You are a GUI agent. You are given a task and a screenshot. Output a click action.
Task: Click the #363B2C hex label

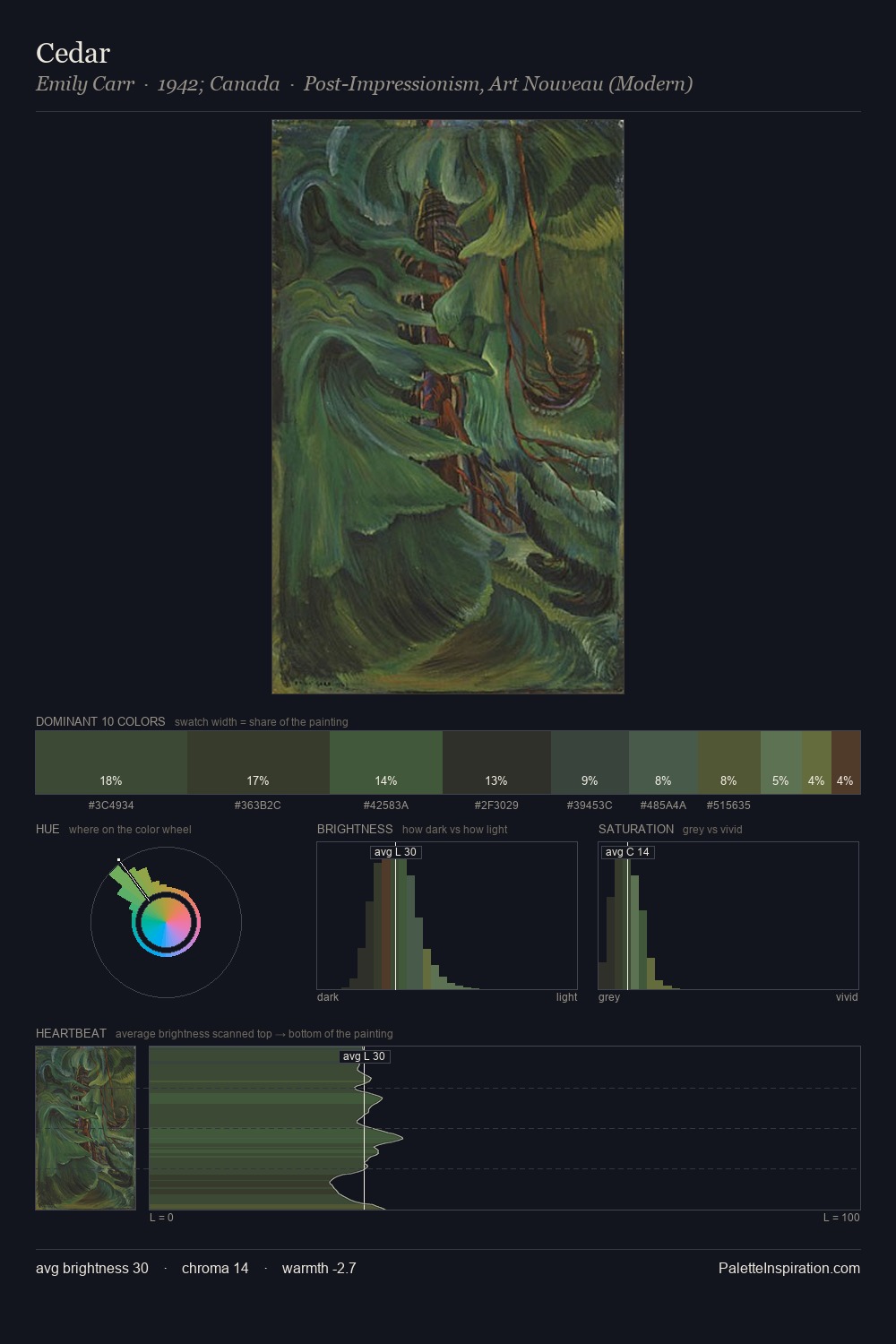[x=258, y=806]
